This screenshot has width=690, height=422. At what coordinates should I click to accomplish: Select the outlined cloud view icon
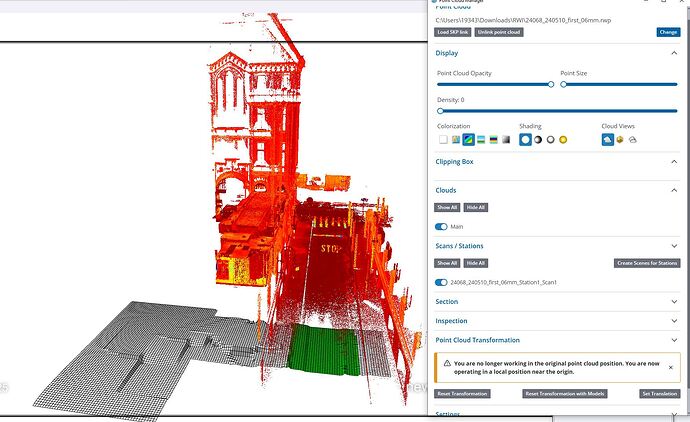(633, 139)
